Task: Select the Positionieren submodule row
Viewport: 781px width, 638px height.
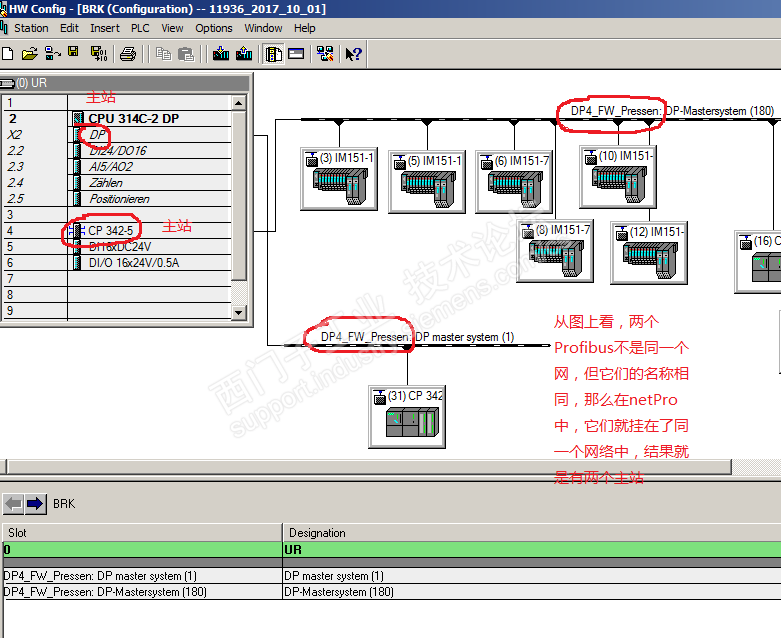Action: 118,199
